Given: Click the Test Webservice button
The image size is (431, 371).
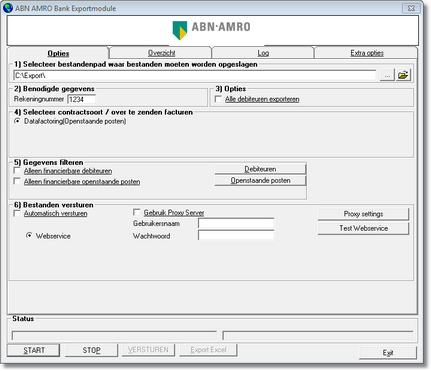Looking at the screenshot, I should (363, 228).
